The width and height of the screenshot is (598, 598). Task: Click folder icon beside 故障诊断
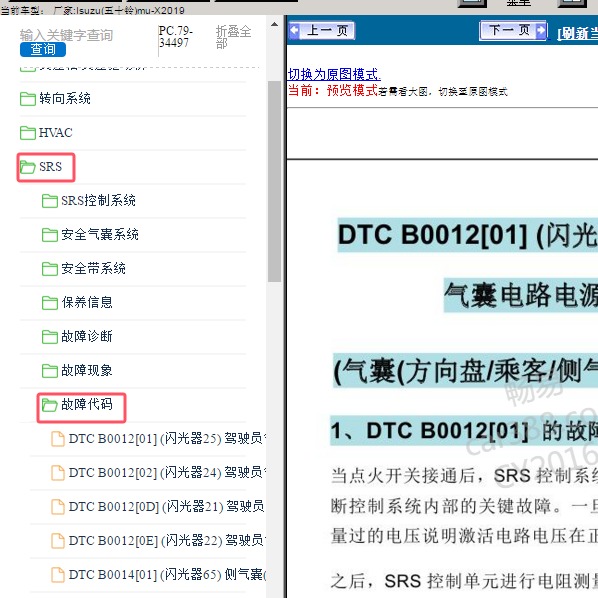click(50, 337)
